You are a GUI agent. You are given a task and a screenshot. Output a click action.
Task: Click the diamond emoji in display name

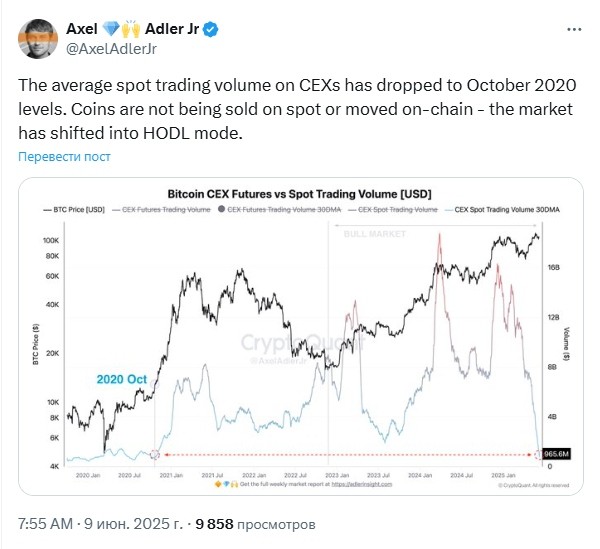[111, 29]
